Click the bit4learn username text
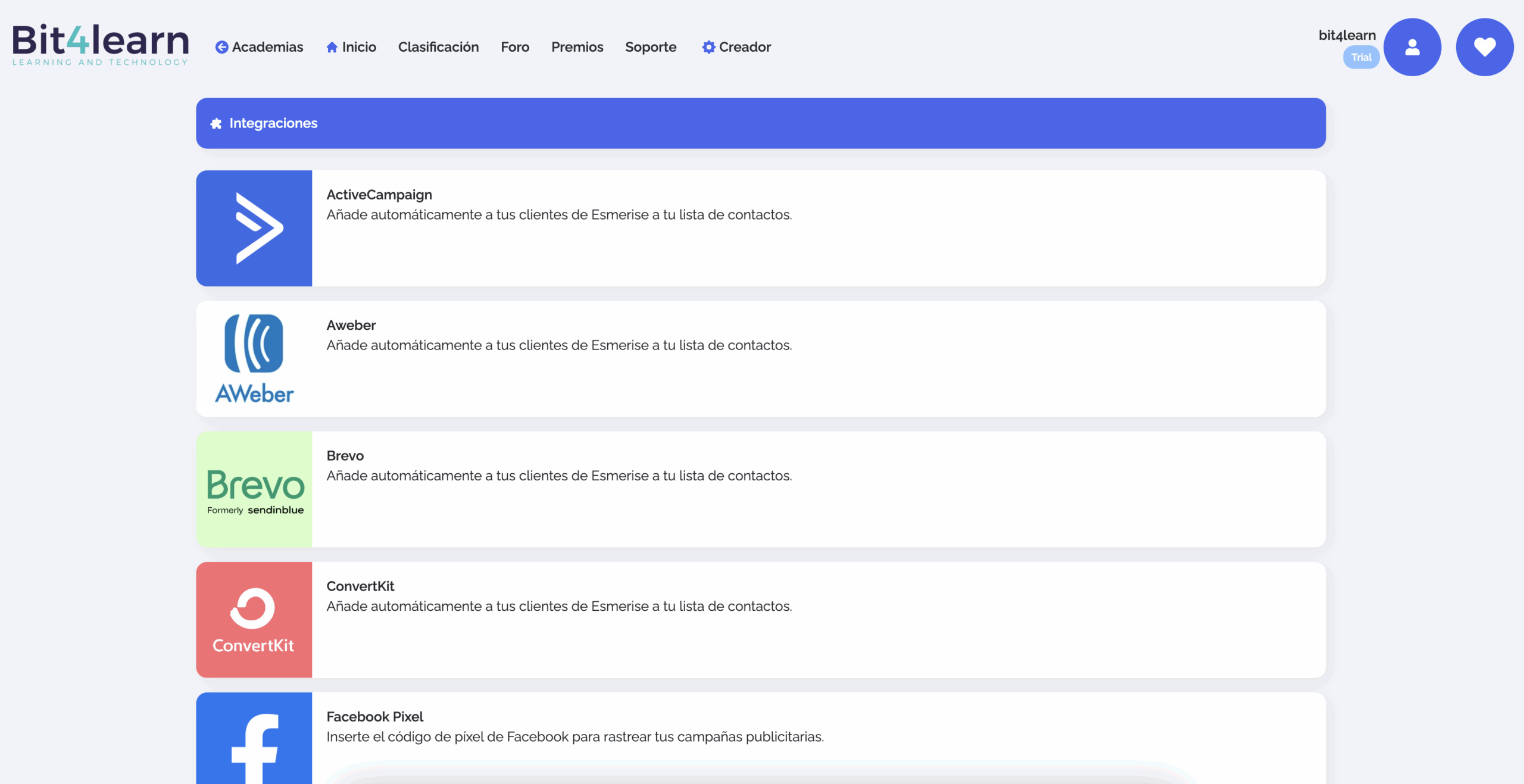 [x=1347, y=35]
